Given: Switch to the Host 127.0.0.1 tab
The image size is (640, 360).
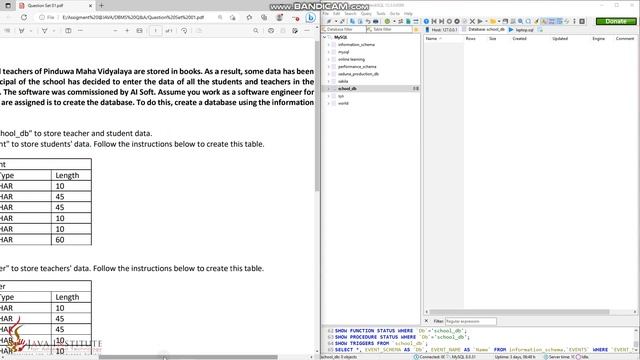Looking at the screenshot, I should coord(441,30).
